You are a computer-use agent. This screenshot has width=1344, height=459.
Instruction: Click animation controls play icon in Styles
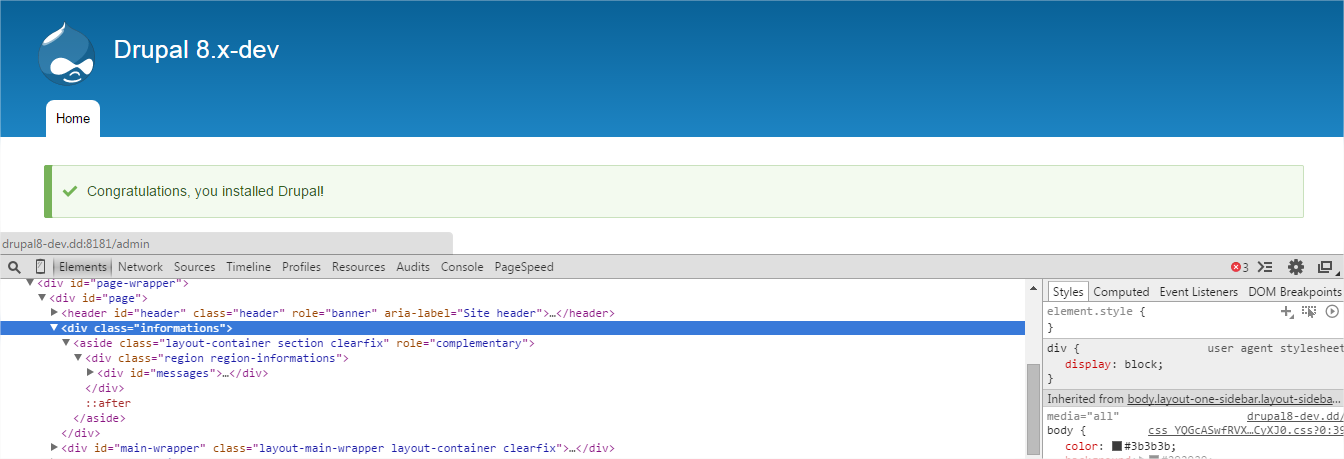coord(1332,312)
